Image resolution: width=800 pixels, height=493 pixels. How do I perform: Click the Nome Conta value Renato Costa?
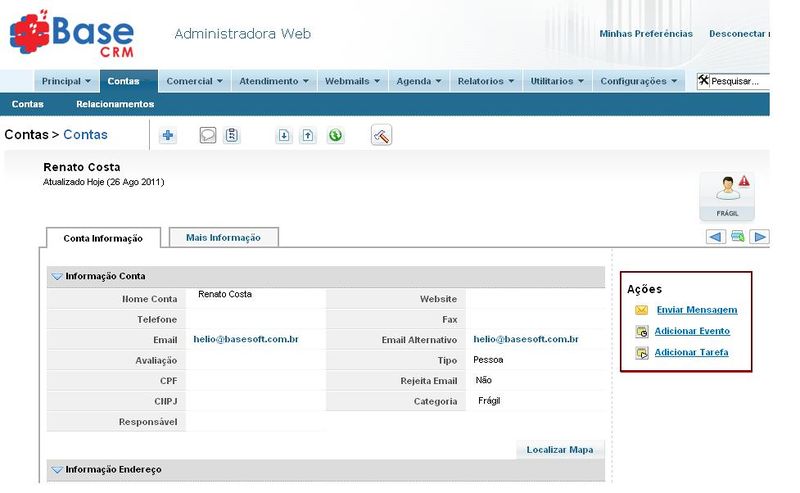tap(225, 294)
